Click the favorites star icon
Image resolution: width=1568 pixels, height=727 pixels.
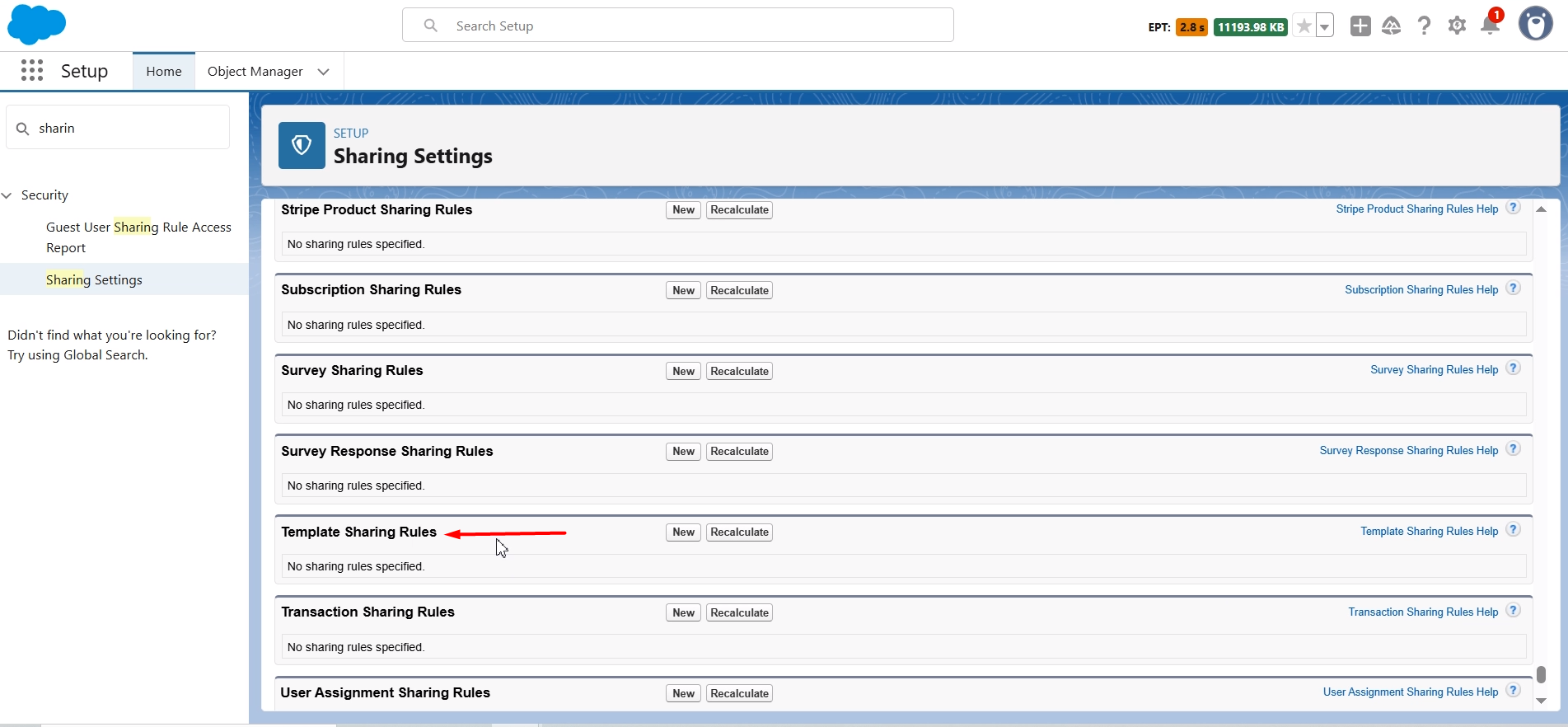[x=1304, y=26]
